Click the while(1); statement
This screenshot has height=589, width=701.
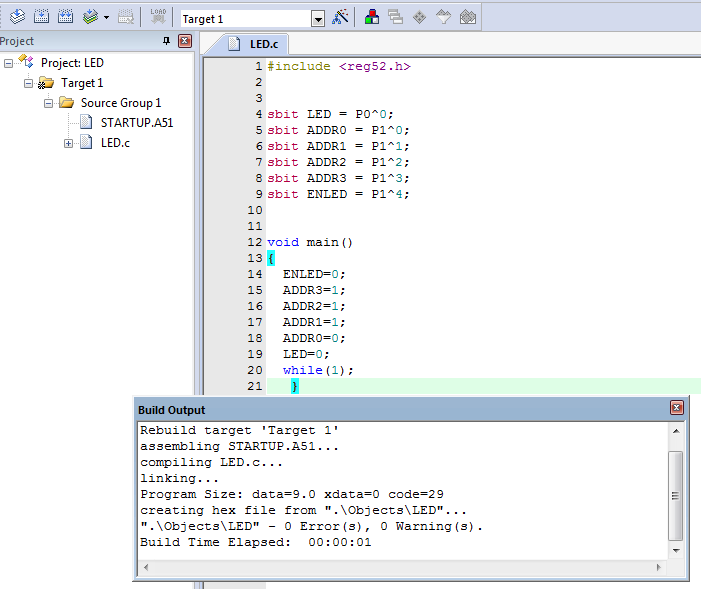click(318, 370)
